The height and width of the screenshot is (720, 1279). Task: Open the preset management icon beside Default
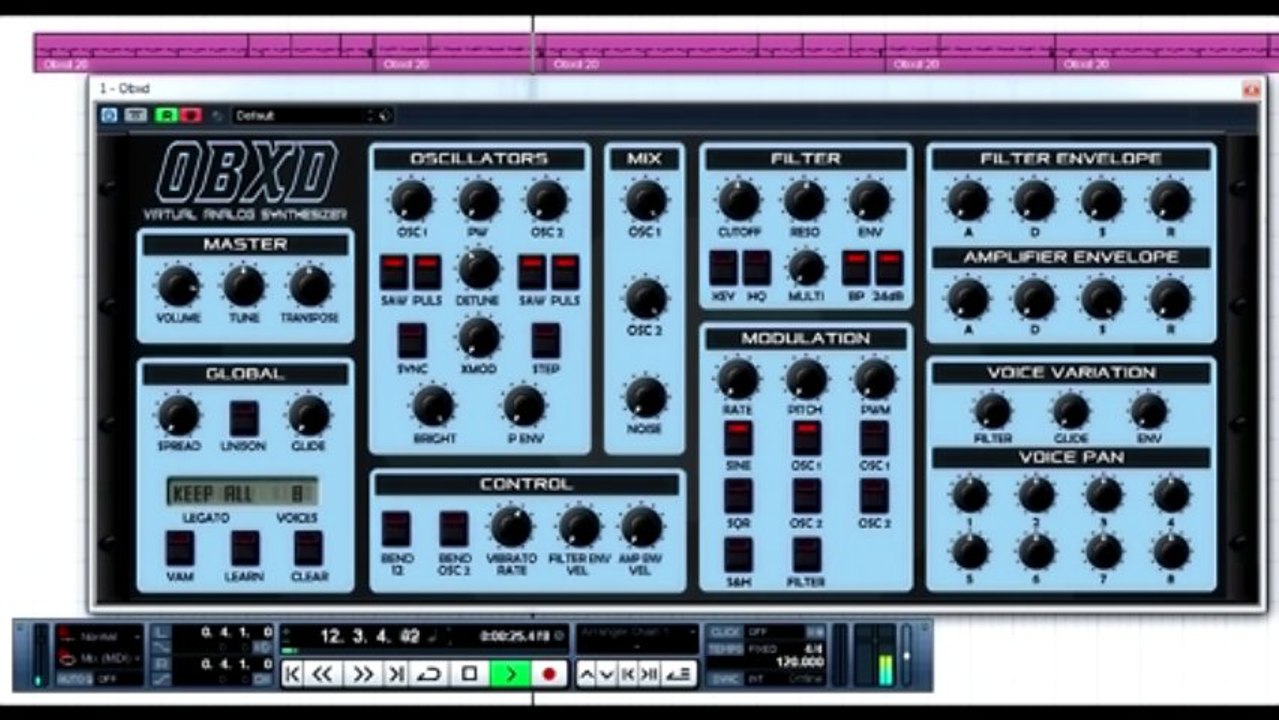click(386, 115)
